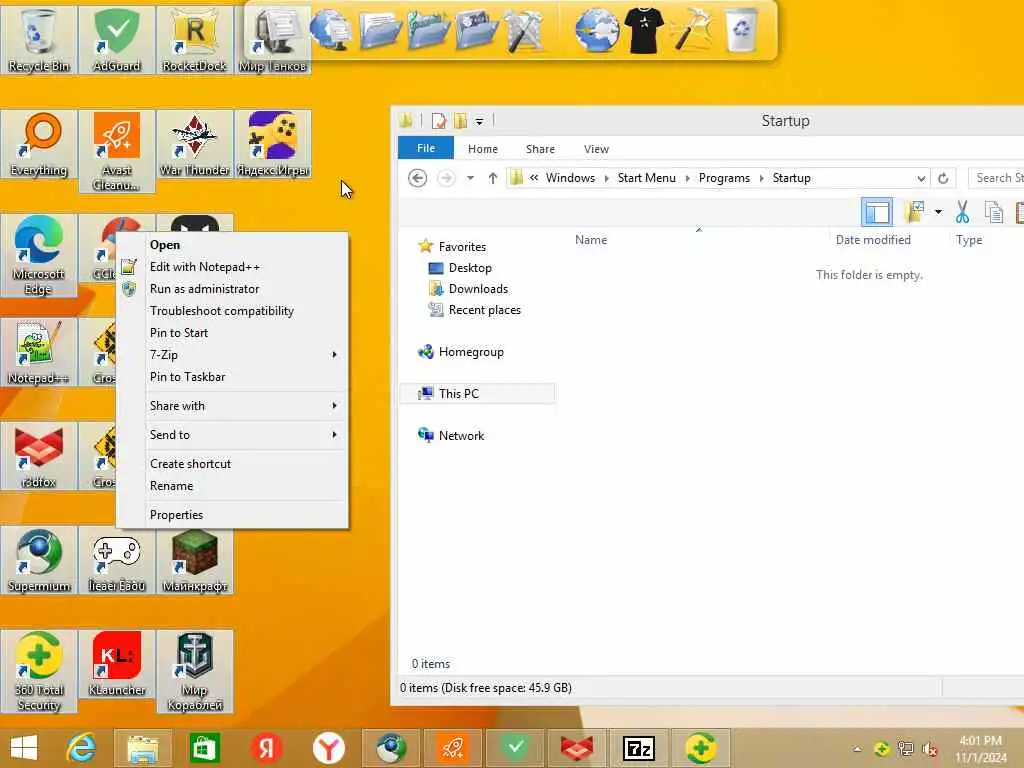Select the Майнкрафт desktop shortcut
This screenshot has height=768, width=1024.
click(195, 560)
